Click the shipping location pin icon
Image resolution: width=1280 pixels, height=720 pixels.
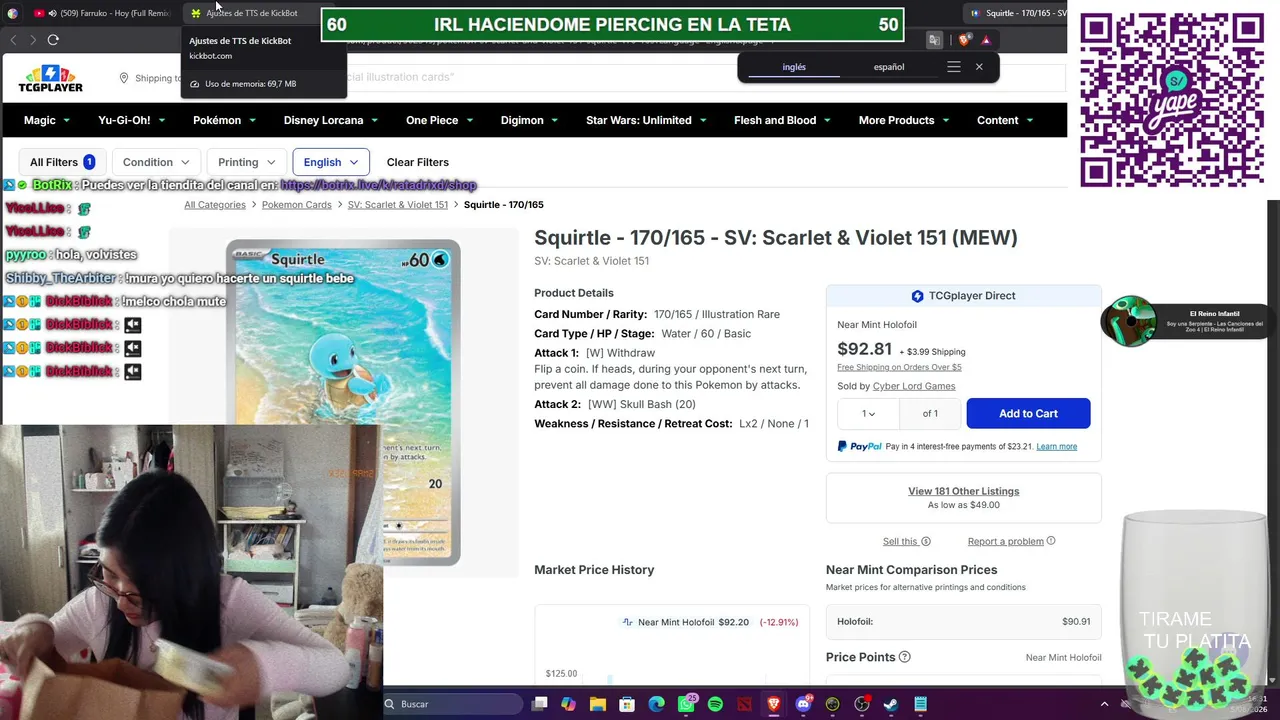coord(125,78)
